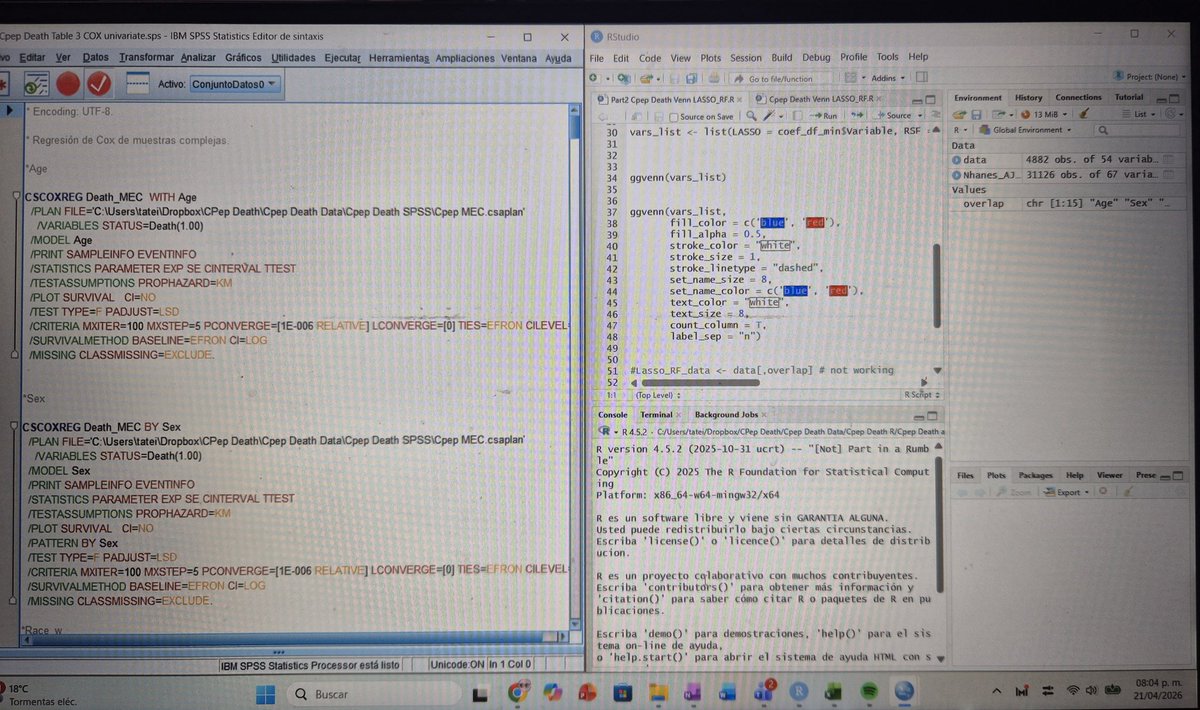1200x710 pixels.
Task: Switch to the Console tab
Action: click(613, 414)
